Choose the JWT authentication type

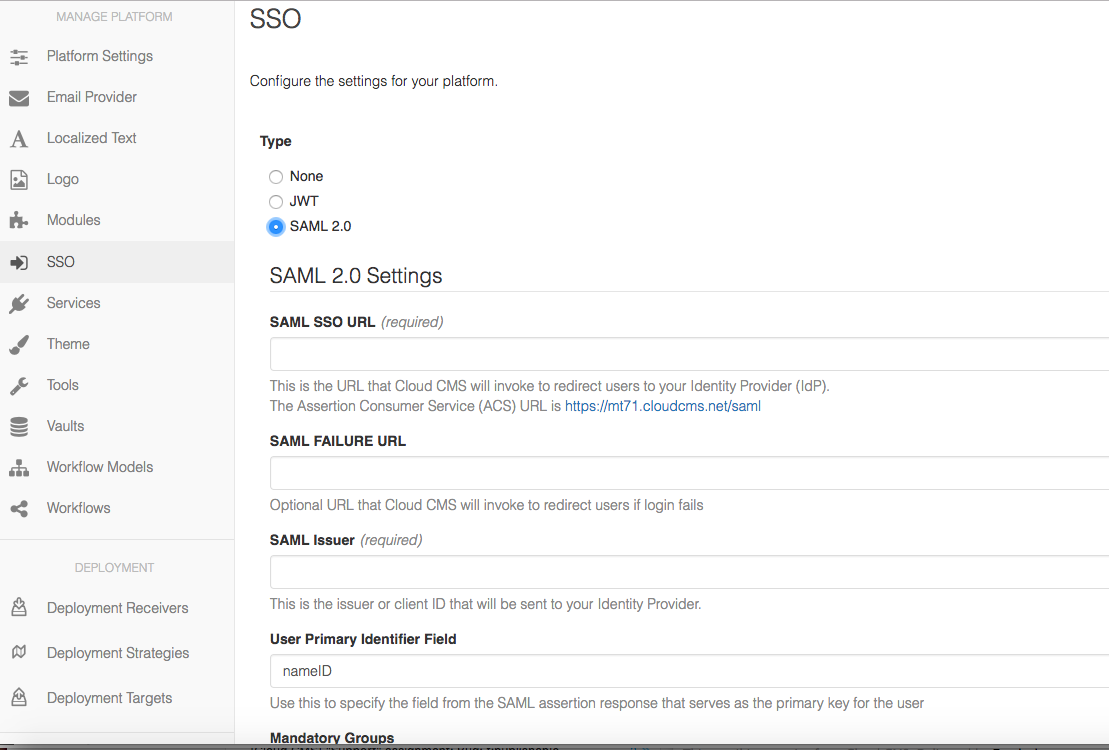(275, 201)
